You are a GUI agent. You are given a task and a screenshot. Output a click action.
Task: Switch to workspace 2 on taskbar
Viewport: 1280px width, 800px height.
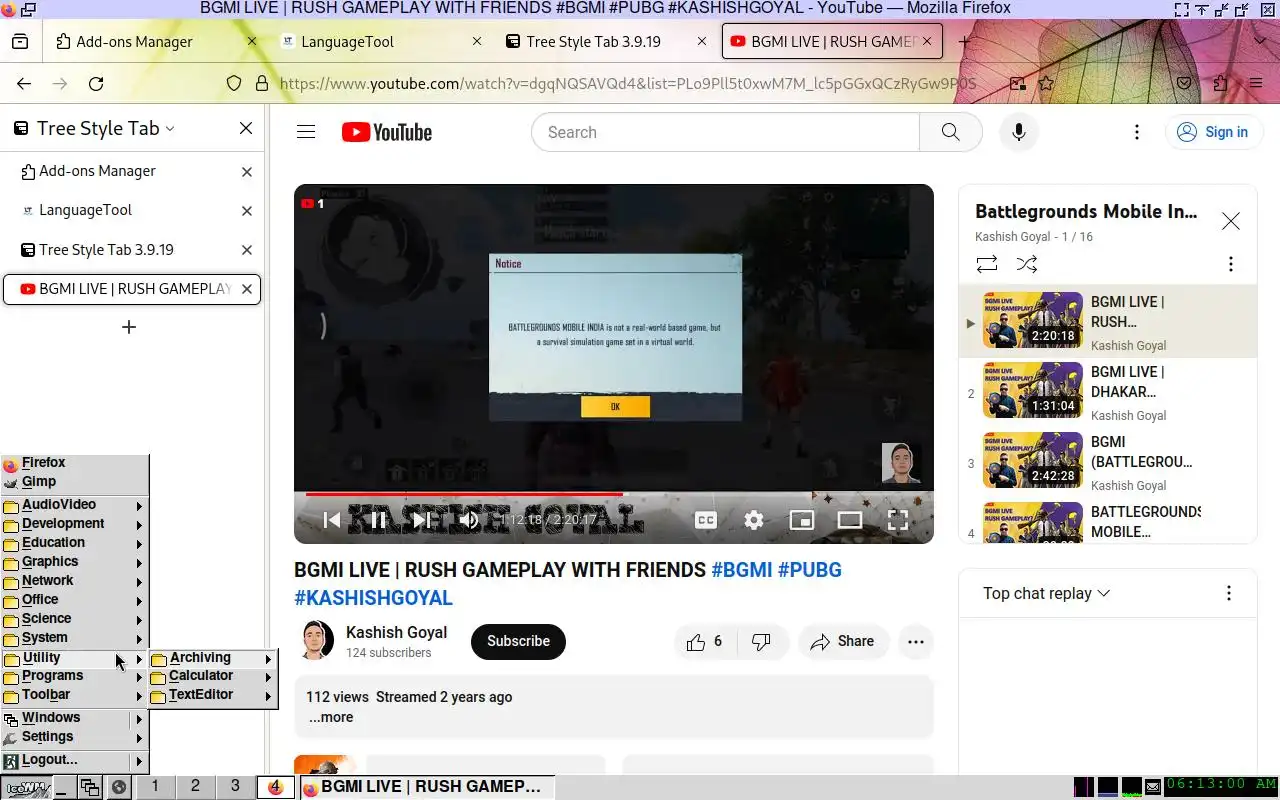pos(195,787)
